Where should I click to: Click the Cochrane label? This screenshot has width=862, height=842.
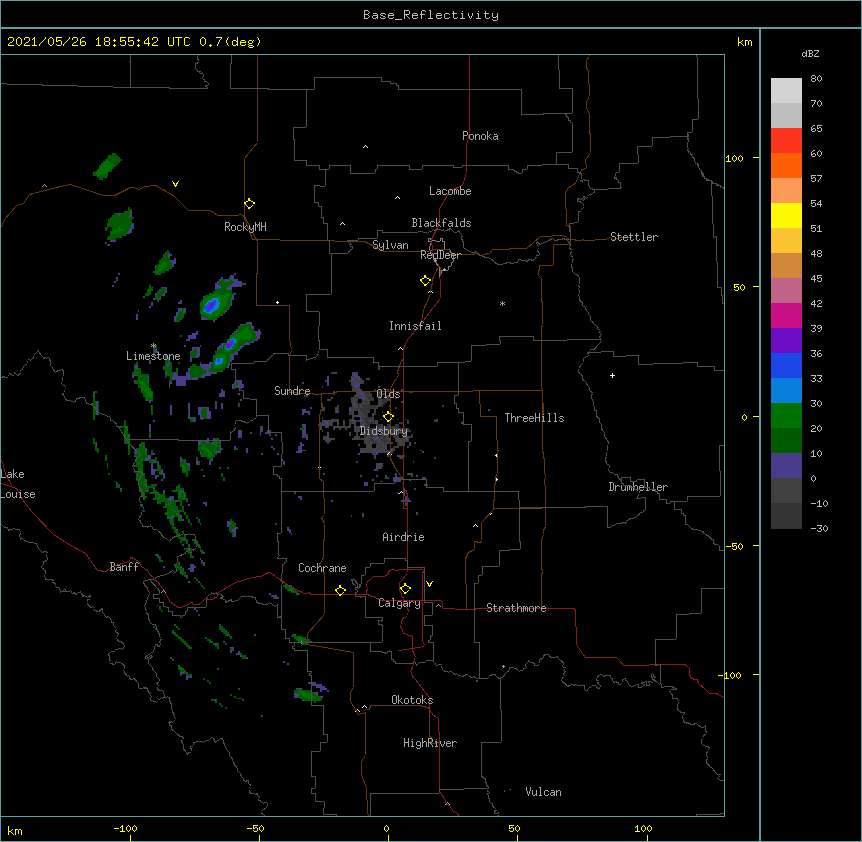(x=322, y=568)
